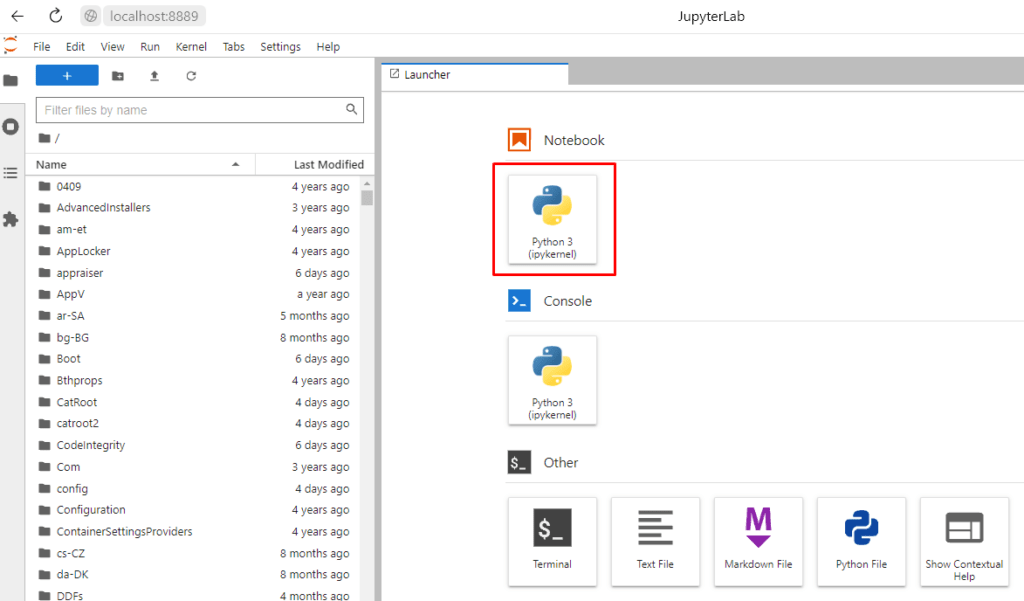Image resolution: width=1024 pixels, height=601 pixels.
Task: Select the CodeIntegrity folder
Action: click(91, 445)
